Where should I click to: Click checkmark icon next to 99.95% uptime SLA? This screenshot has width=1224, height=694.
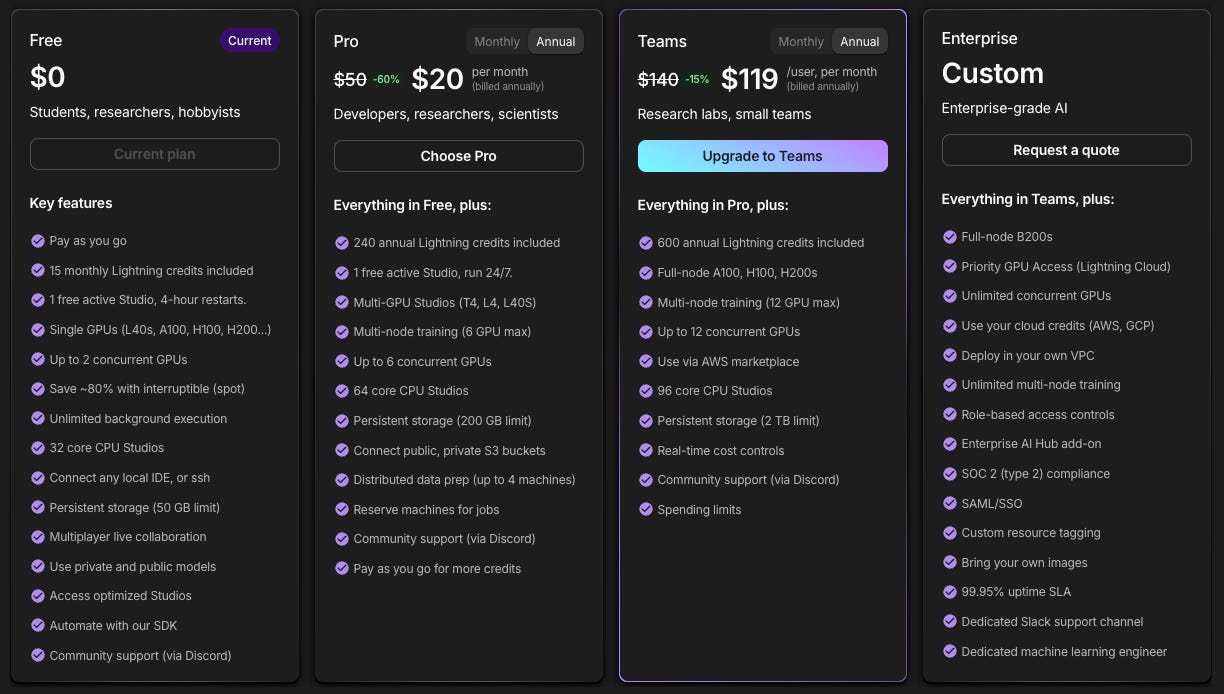[950, 592]
